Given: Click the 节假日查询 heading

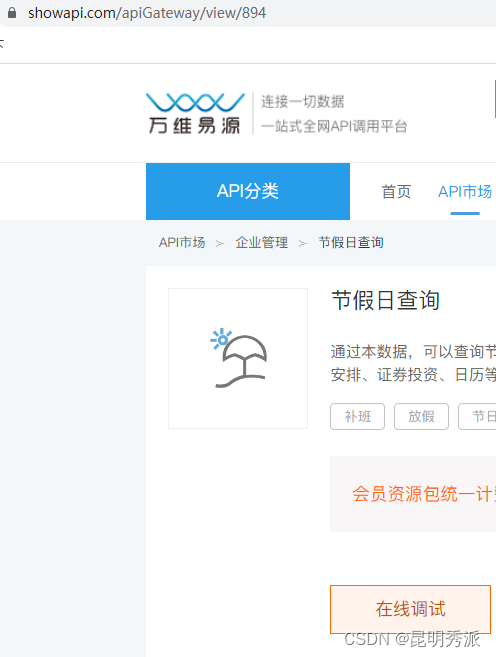Looking at the screenshot, I should tap(385, 300).
